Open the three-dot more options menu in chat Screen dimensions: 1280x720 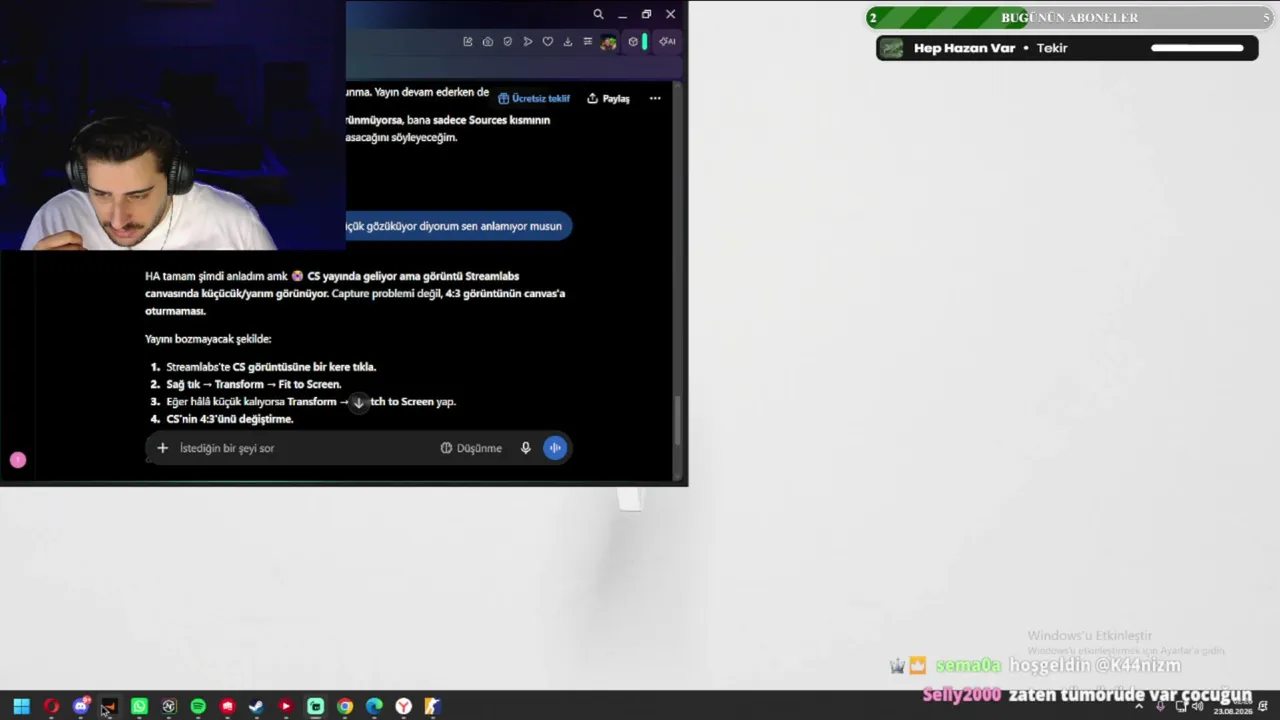click(x=655, y=99)
